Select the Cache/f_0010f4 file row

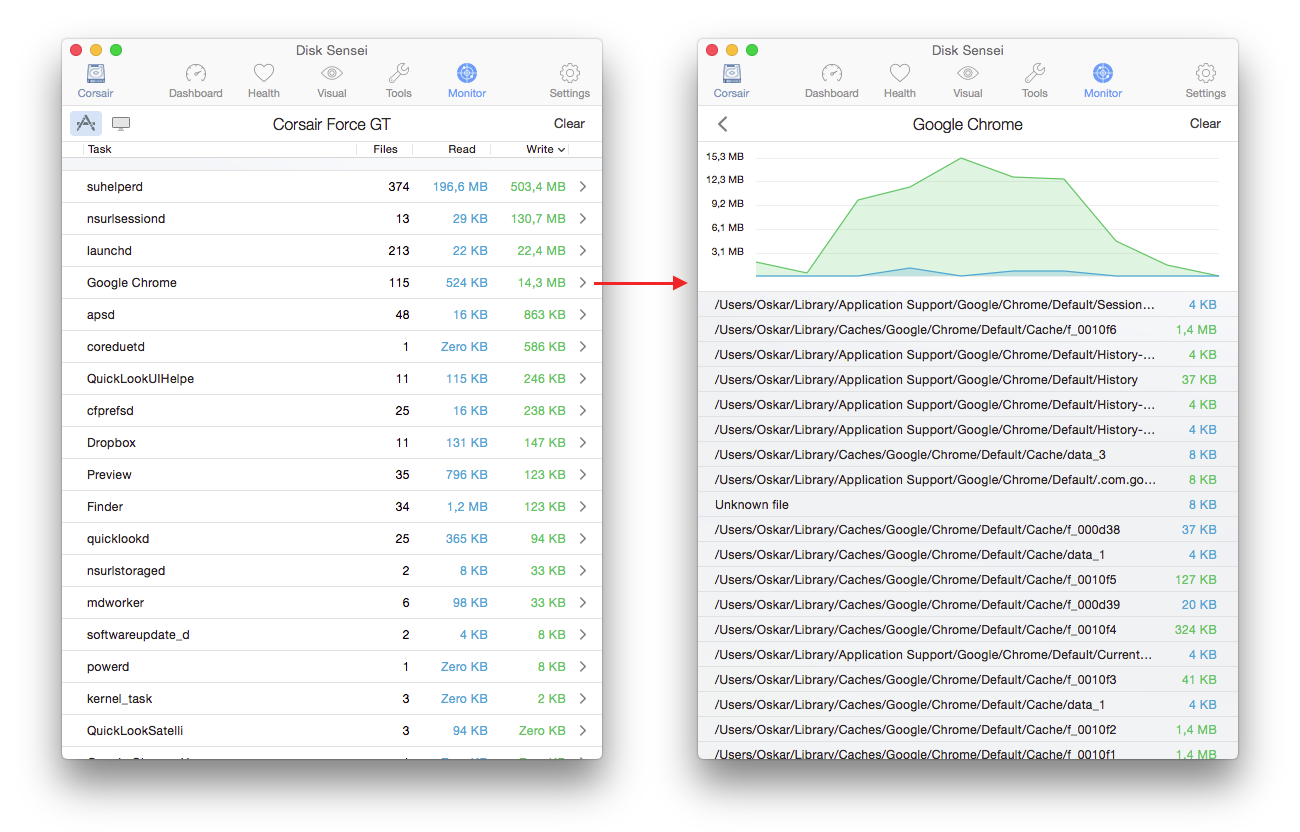pyautogui.click(x=968, y=630)
